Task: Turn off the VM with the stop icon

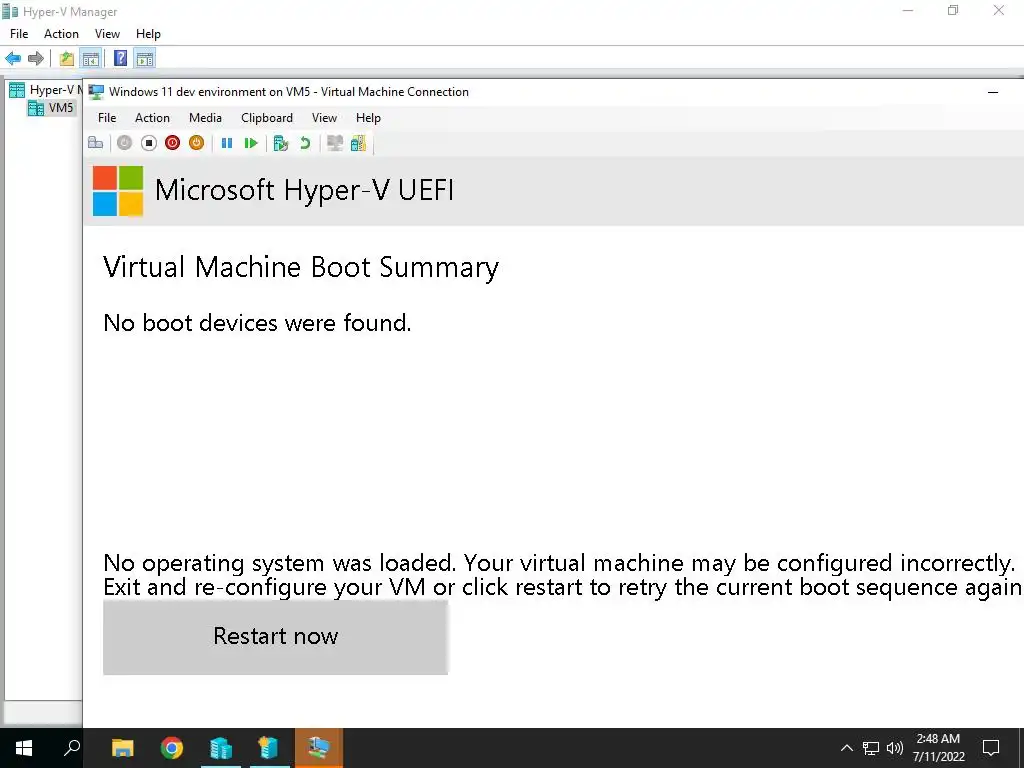Action: (x=149, y=143)
